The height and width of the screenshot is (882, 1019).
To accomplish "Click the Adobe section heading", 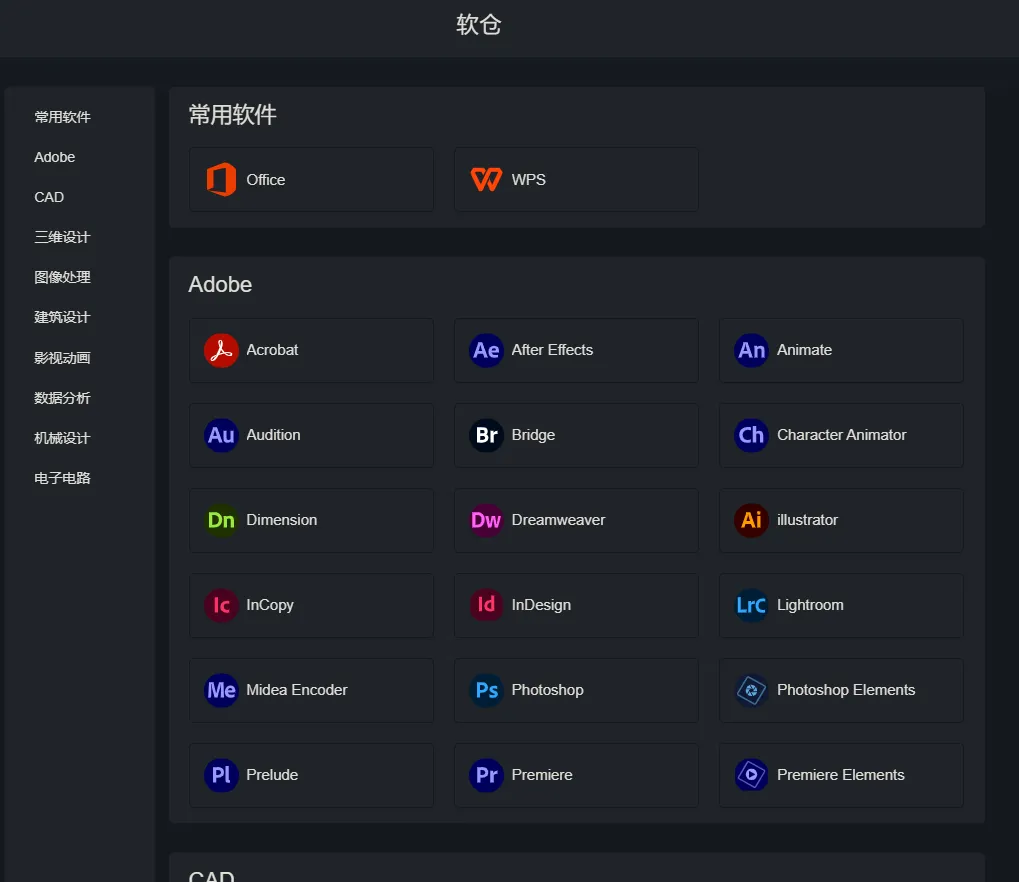I will click(x=220, y=285).
